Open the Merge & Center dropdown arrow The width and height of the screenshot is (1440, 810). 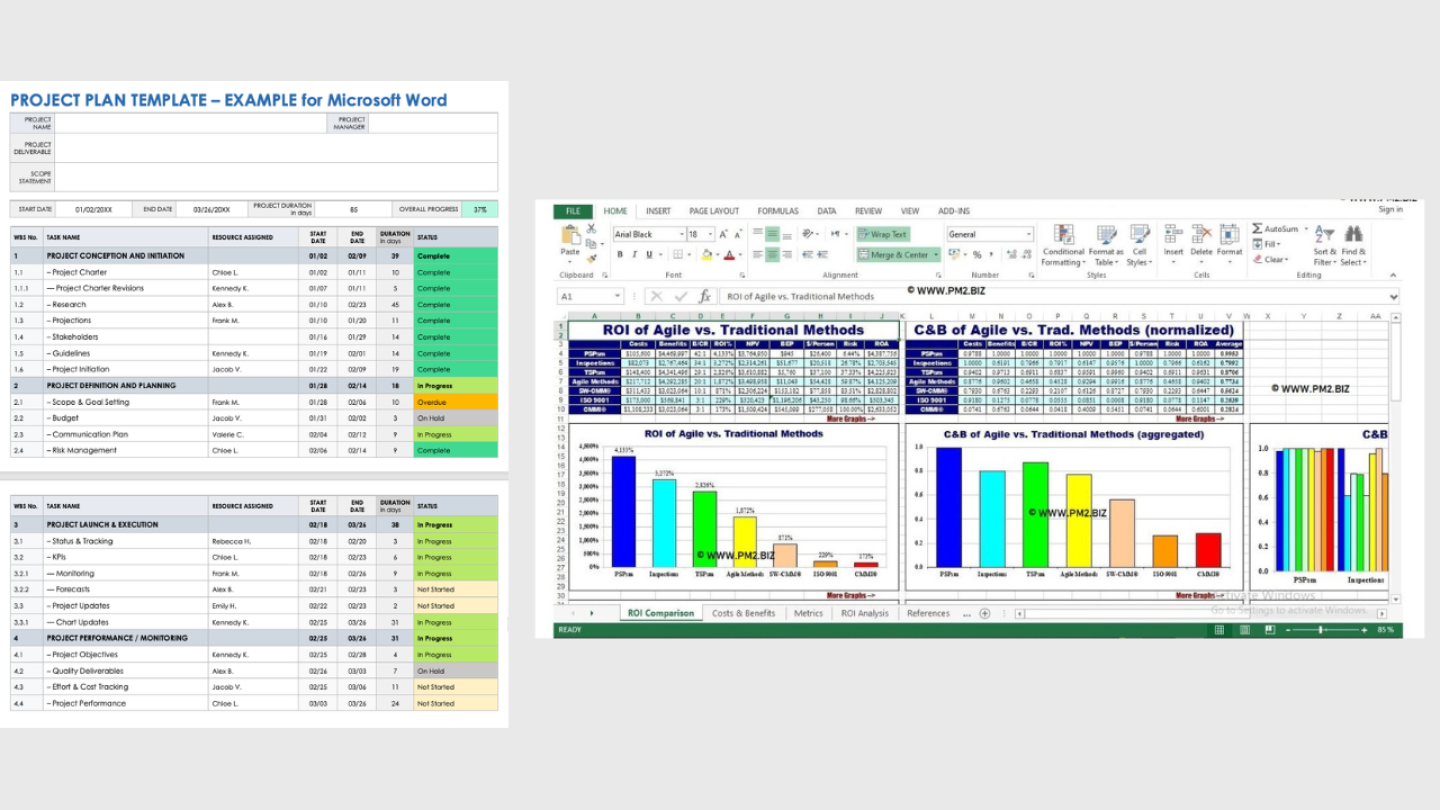coord(936,254)
